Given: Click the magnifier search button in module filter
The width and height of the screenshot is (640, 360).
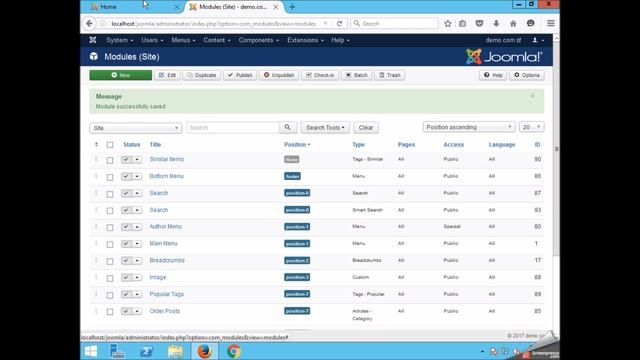Looking at the screenshot, I should pos(288,128).
